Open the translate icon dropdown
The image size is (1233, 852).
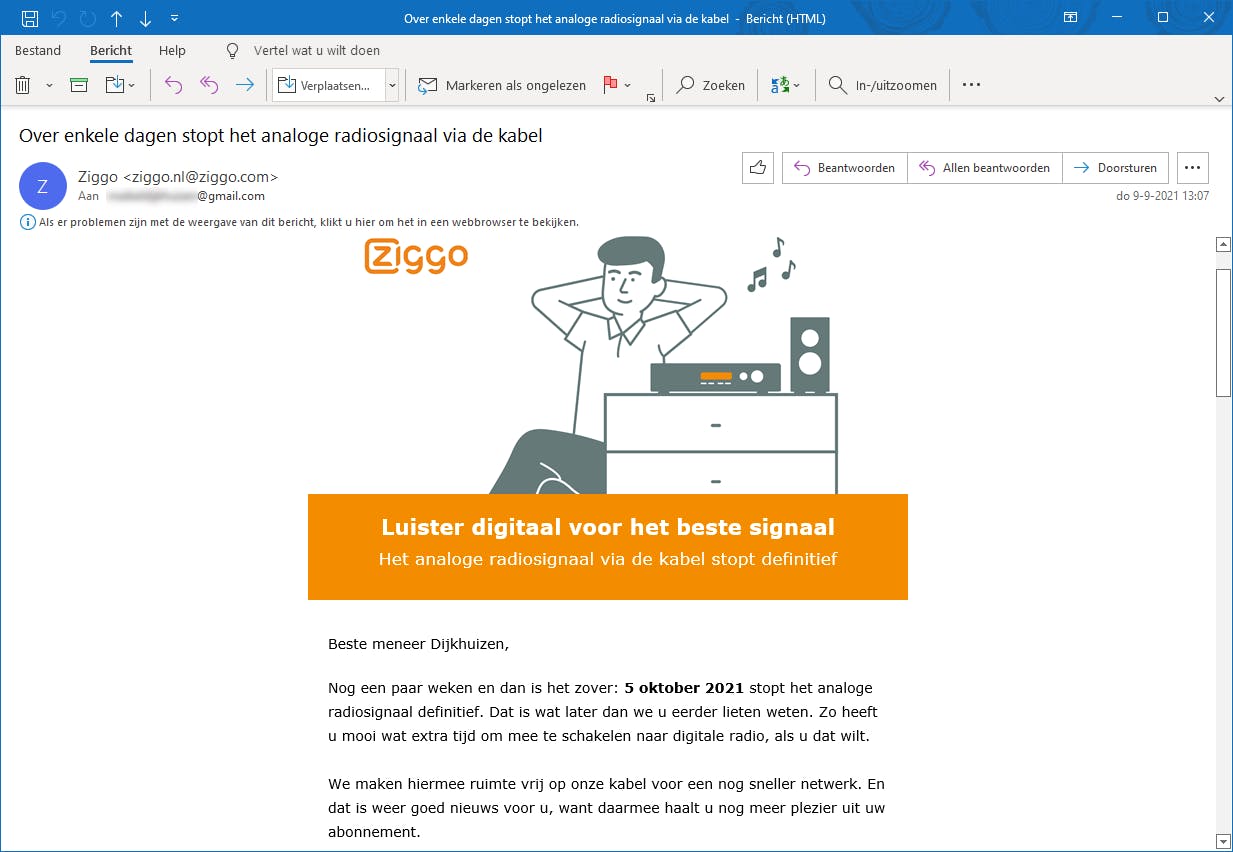point(785,85)
